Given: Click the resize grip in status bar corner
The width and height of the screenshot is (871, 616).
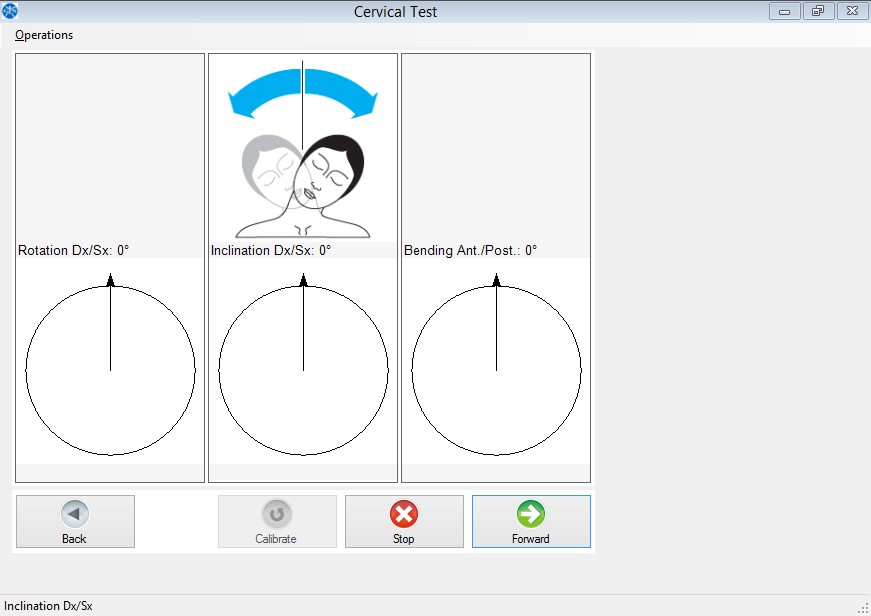Looking at the screenshot, I should (x=864, y=609).
